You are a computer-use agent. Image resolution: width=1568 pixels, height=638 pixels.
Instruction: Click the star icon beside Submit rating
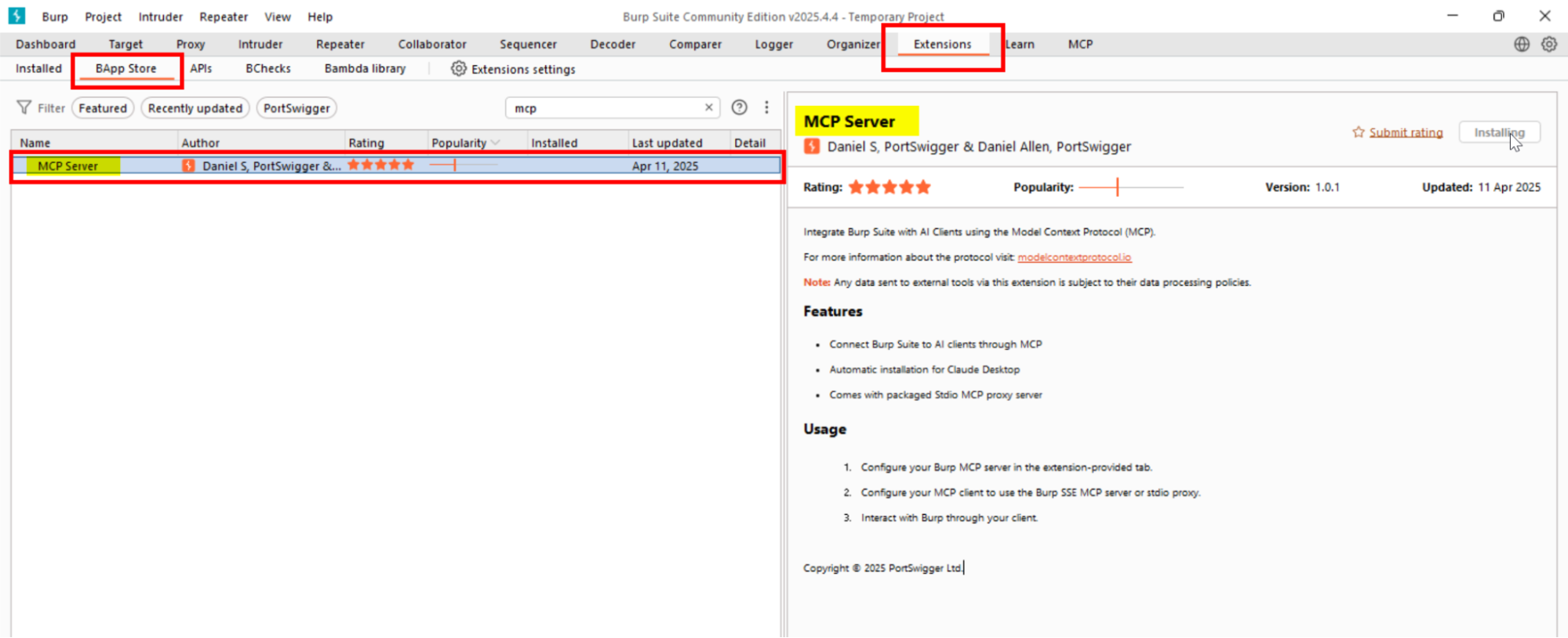[1359, 132]
